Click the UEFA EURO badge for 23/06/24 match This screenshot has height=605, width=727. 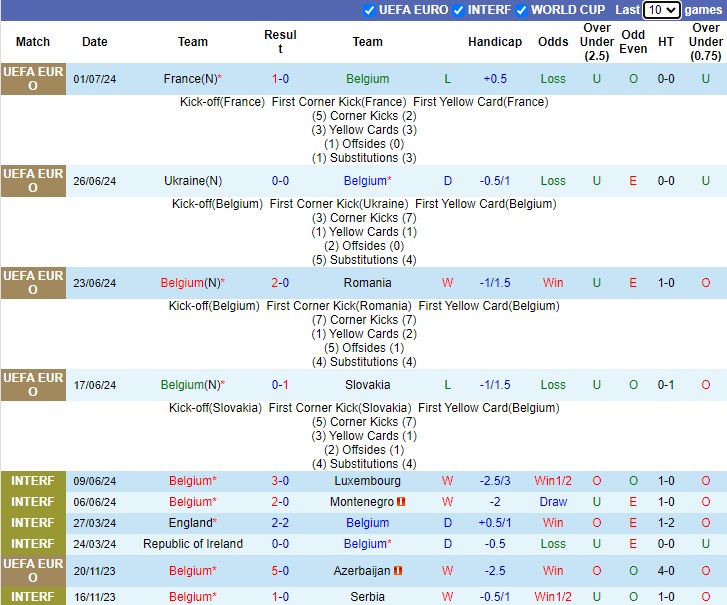coord(33,283)
